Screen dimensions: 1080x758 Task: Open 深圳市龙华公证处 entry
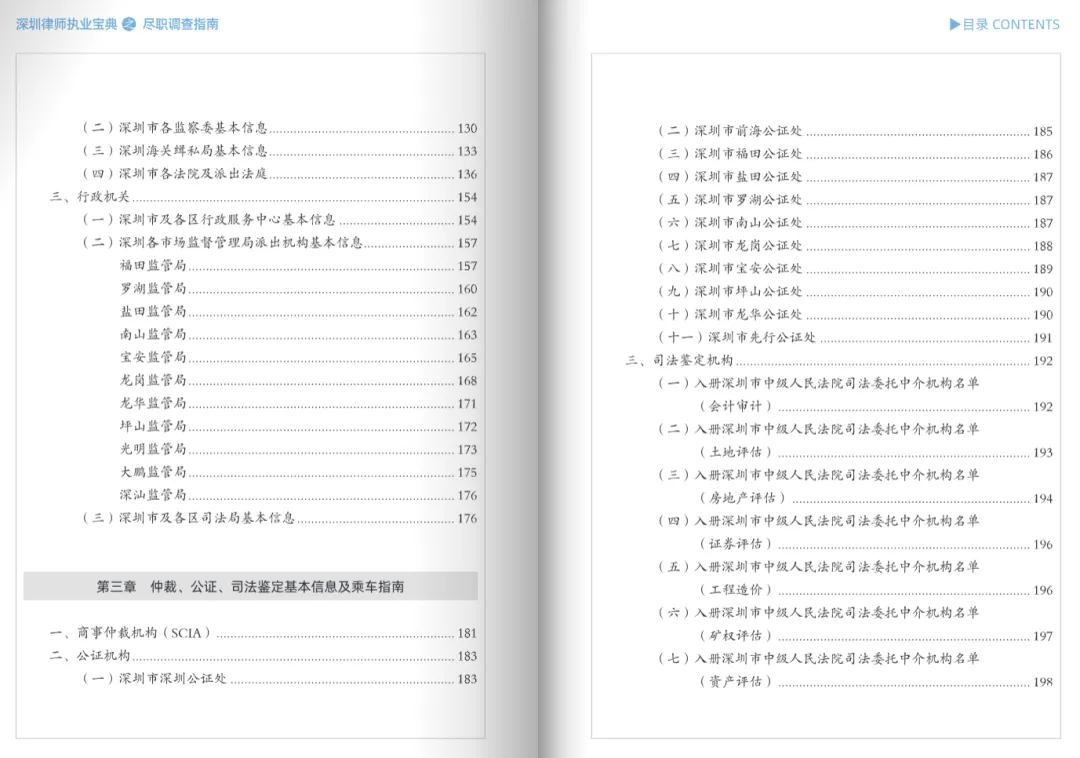coord(855,315)
